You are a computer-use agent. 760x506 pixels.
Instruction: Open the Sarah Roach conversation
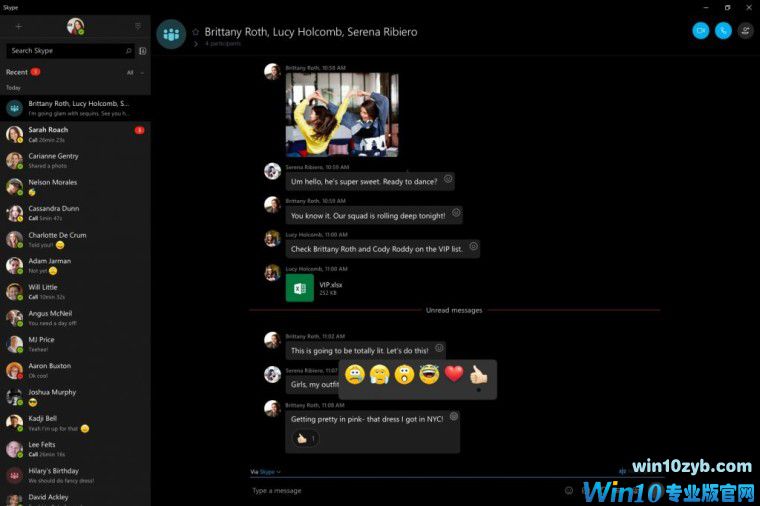[x=75, y=134]
